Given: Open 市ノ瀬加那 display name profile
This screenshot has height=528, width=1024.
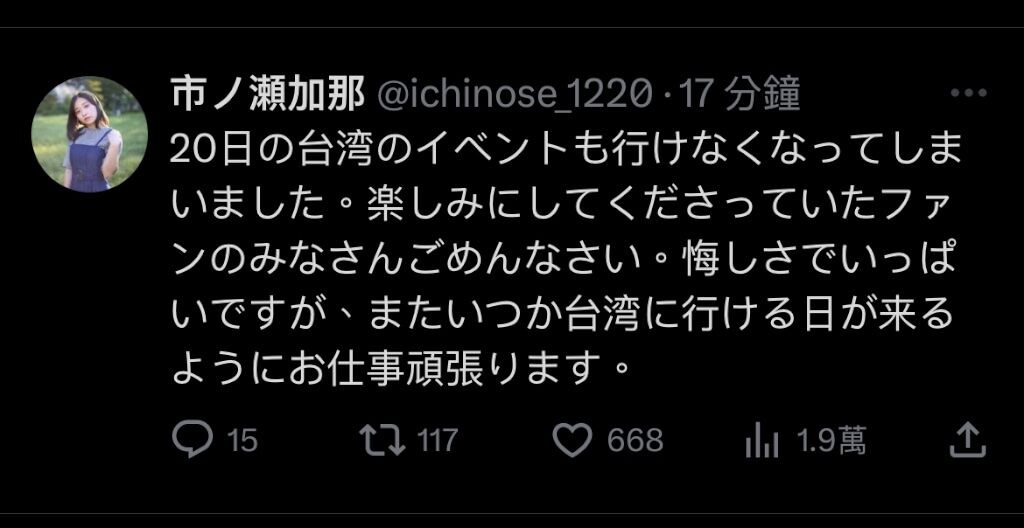Looking at the screenshot, I should pyautogui.click(x=268, y=96).
